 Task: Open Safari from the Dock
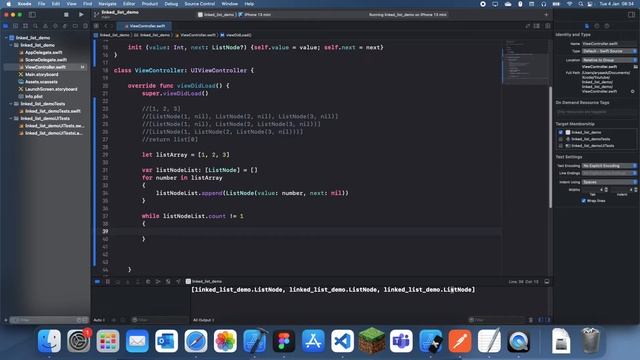pyautogui.click(x=196, y=341)
